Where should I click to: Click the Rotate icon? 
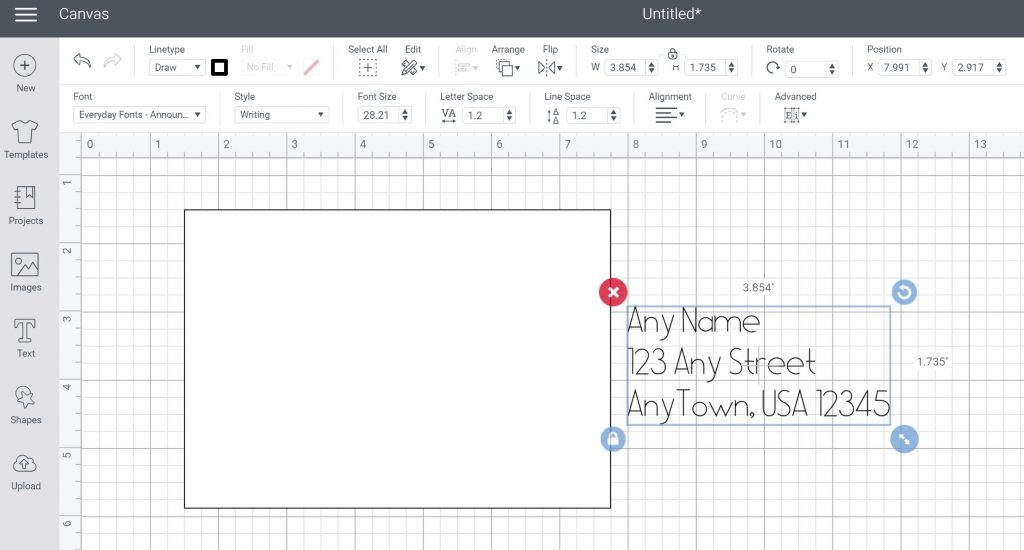pyautogui.click(x=773, y=68)
